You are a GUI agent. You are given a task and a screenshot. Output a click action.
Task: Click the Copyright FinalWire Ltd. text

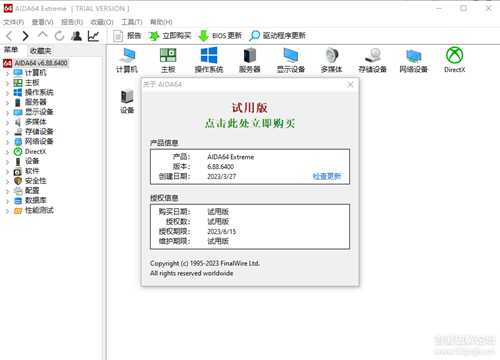(205, 263)
